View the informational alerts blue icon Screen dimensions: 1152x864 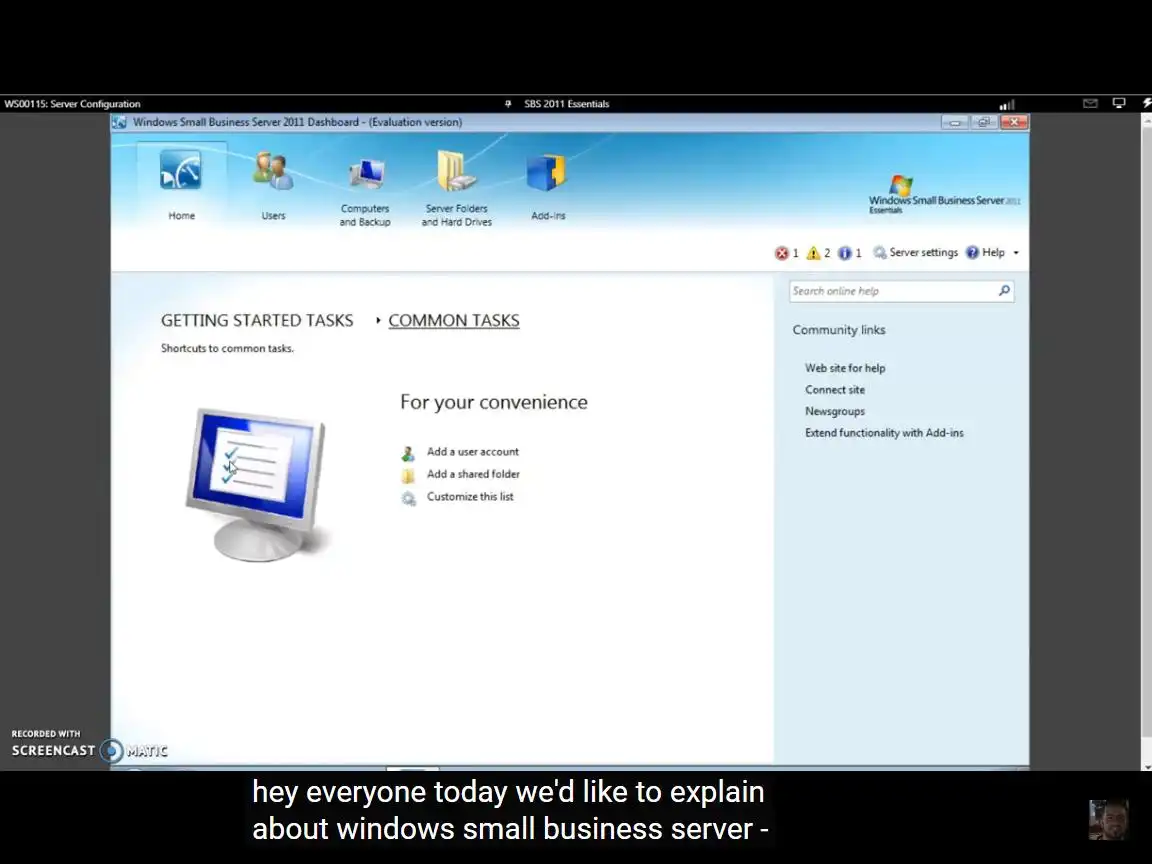pos(845,253)
